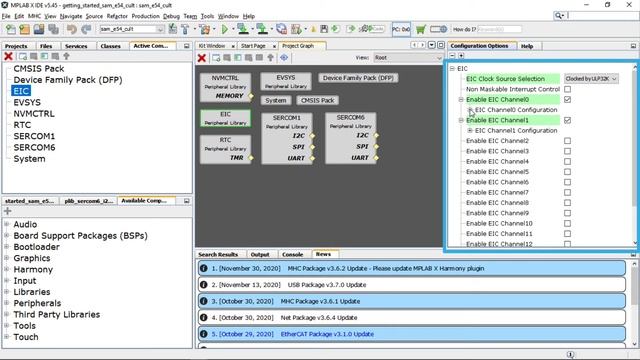Open EIC Clock Source Selection dropdown
The height and width of the screenshot is (360, 640).
coord(591,79)
